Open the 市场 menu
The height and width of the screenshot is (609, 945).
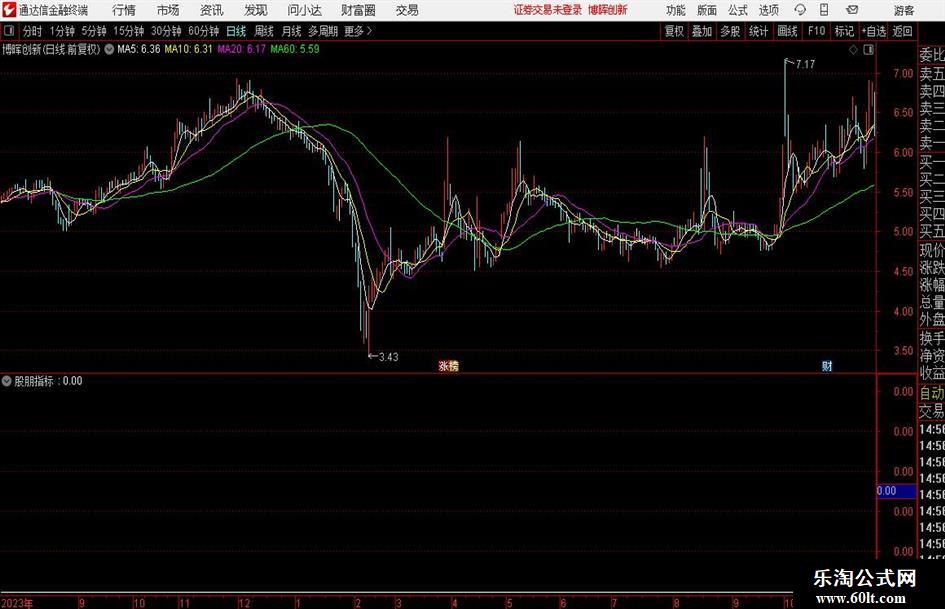point(168,10)
